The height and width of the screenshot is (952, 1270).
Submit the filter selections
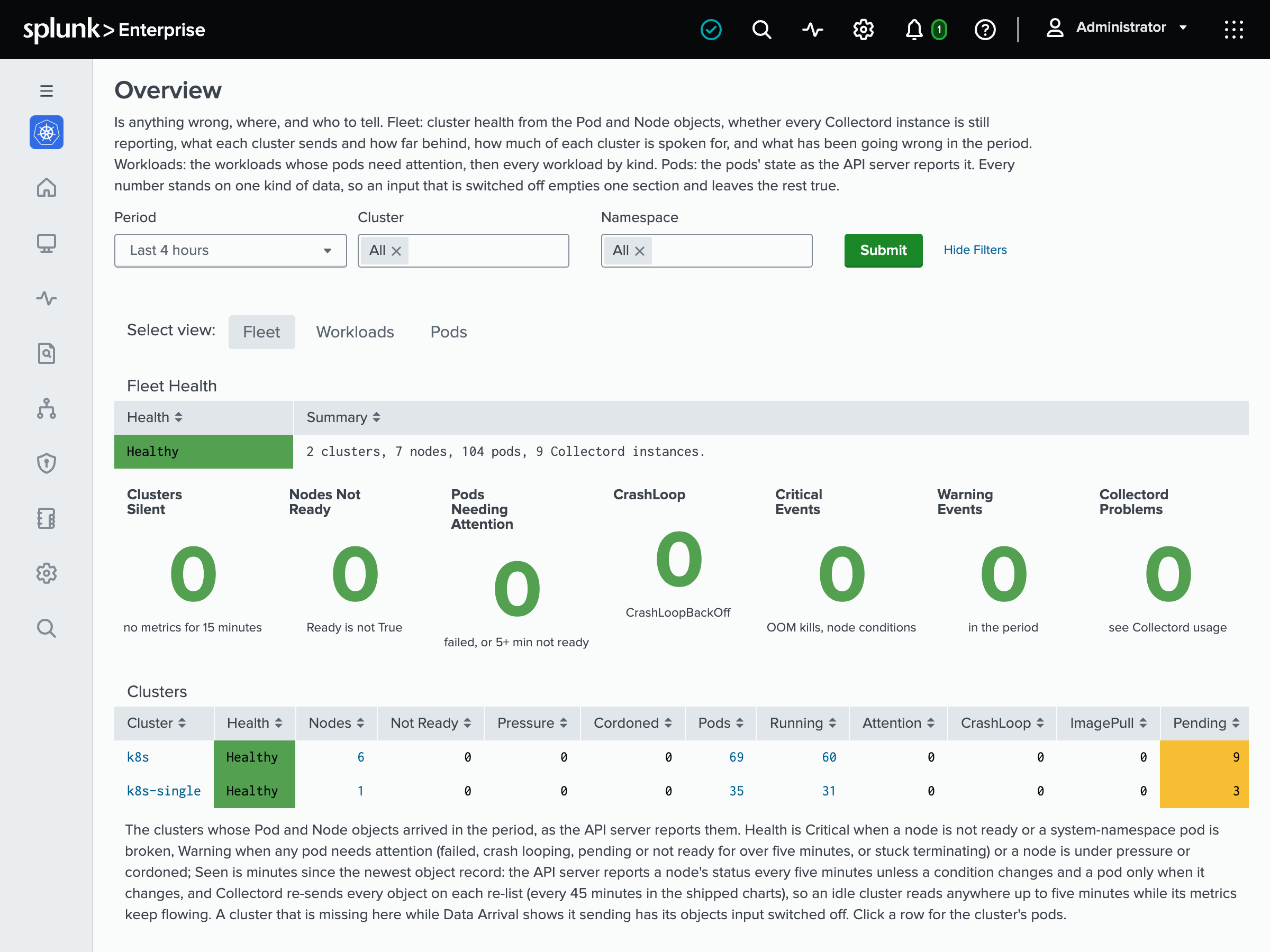tap(883, 250)
